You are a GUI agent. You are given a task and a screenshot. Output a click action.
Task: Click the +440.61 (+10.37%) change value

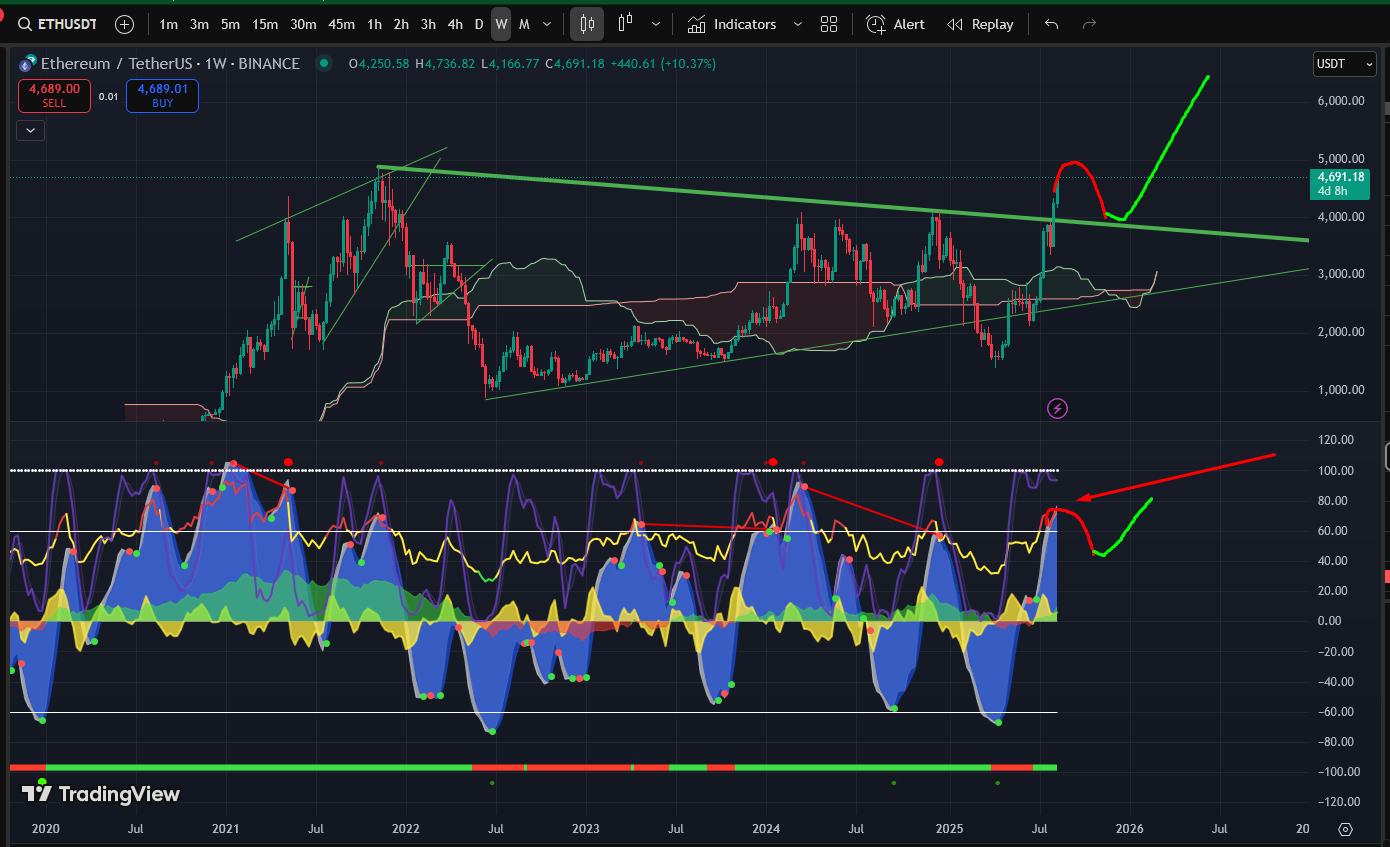pyautogui.click(x=664, y=64)
